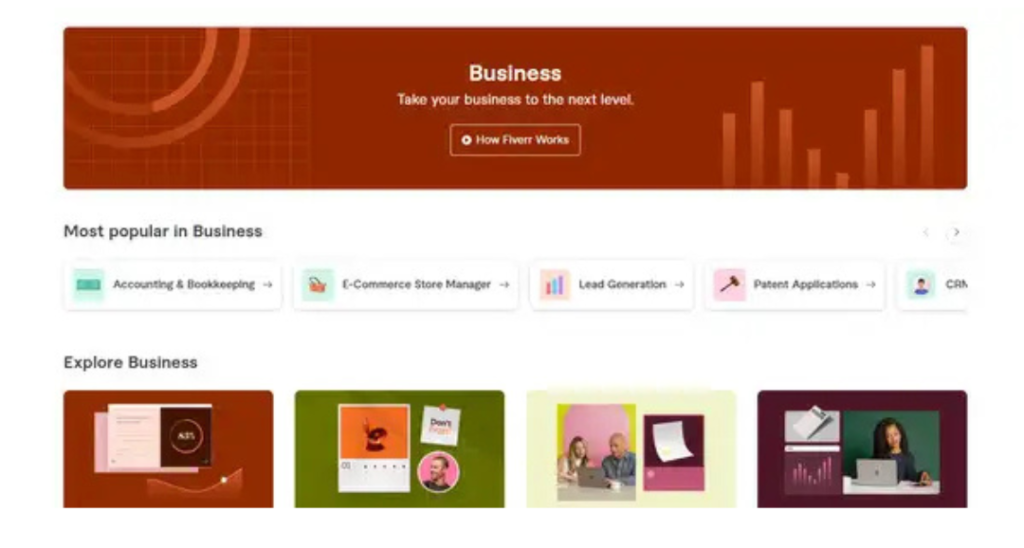
Task: Click the CRM person avatar icon
Action: 921,285
